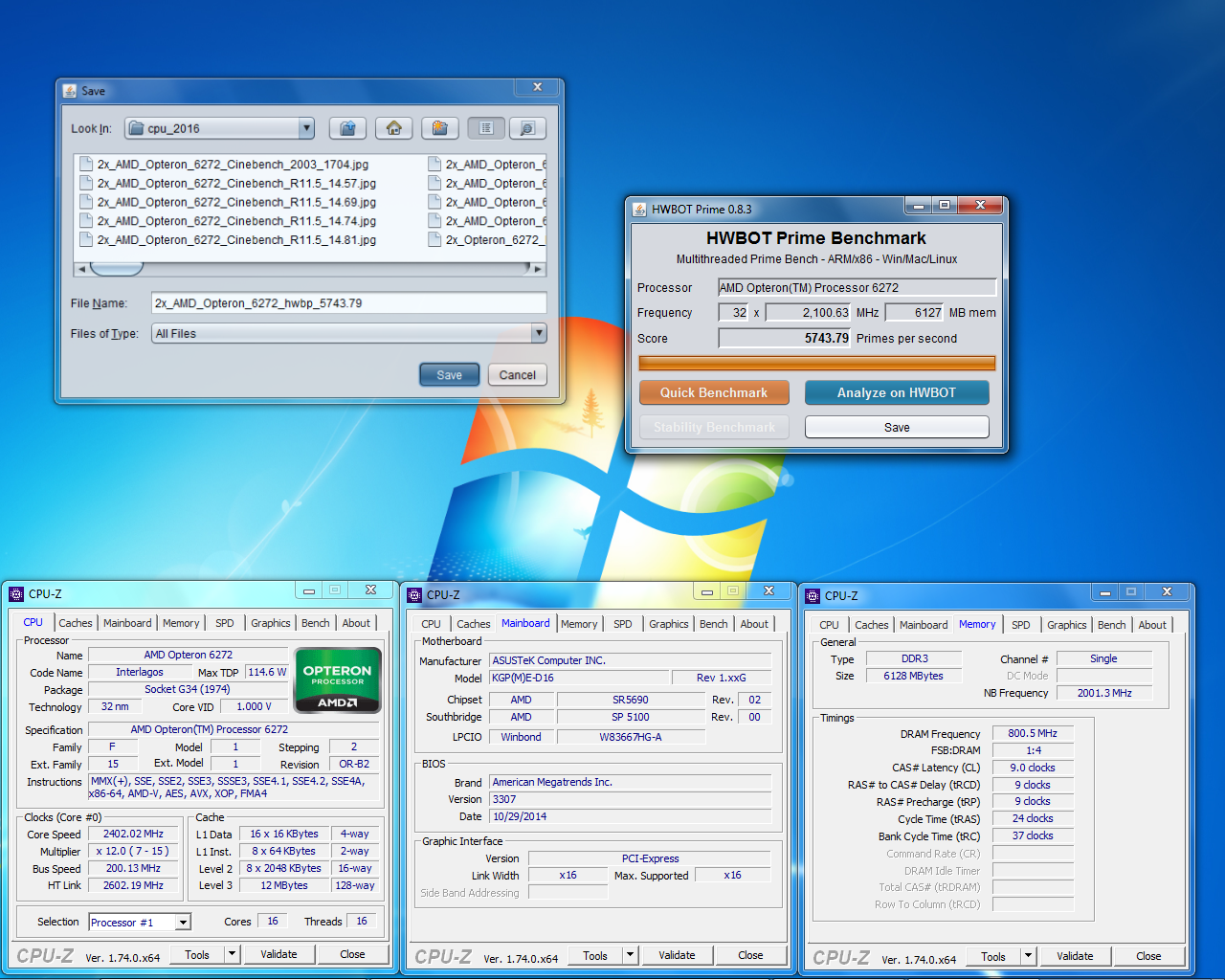The width and height of the screenshot is (1225, 980).
Task: Open Bench tab in CPU window
Action: 316,623
